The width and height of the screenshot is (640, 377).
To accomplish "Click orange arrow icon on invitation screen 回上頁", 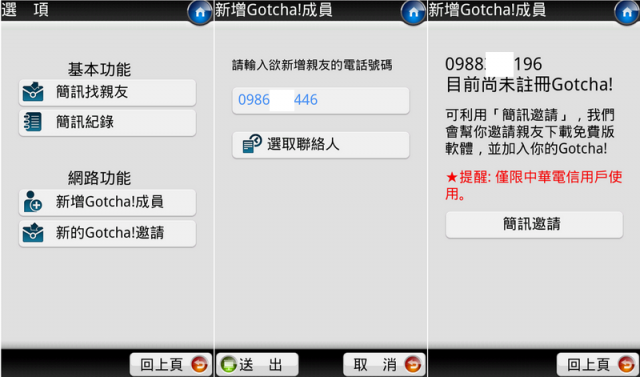I will click(x=627, y=364).
